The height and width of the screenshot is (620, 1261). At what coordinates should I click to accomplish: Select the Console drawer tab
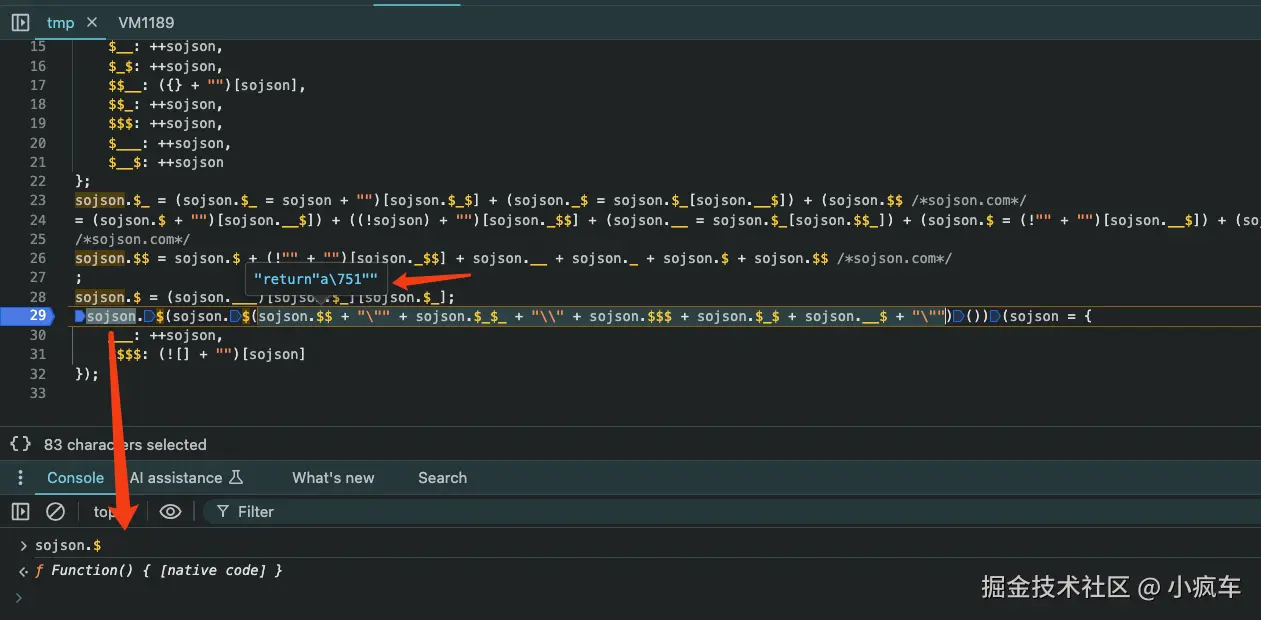76,478
